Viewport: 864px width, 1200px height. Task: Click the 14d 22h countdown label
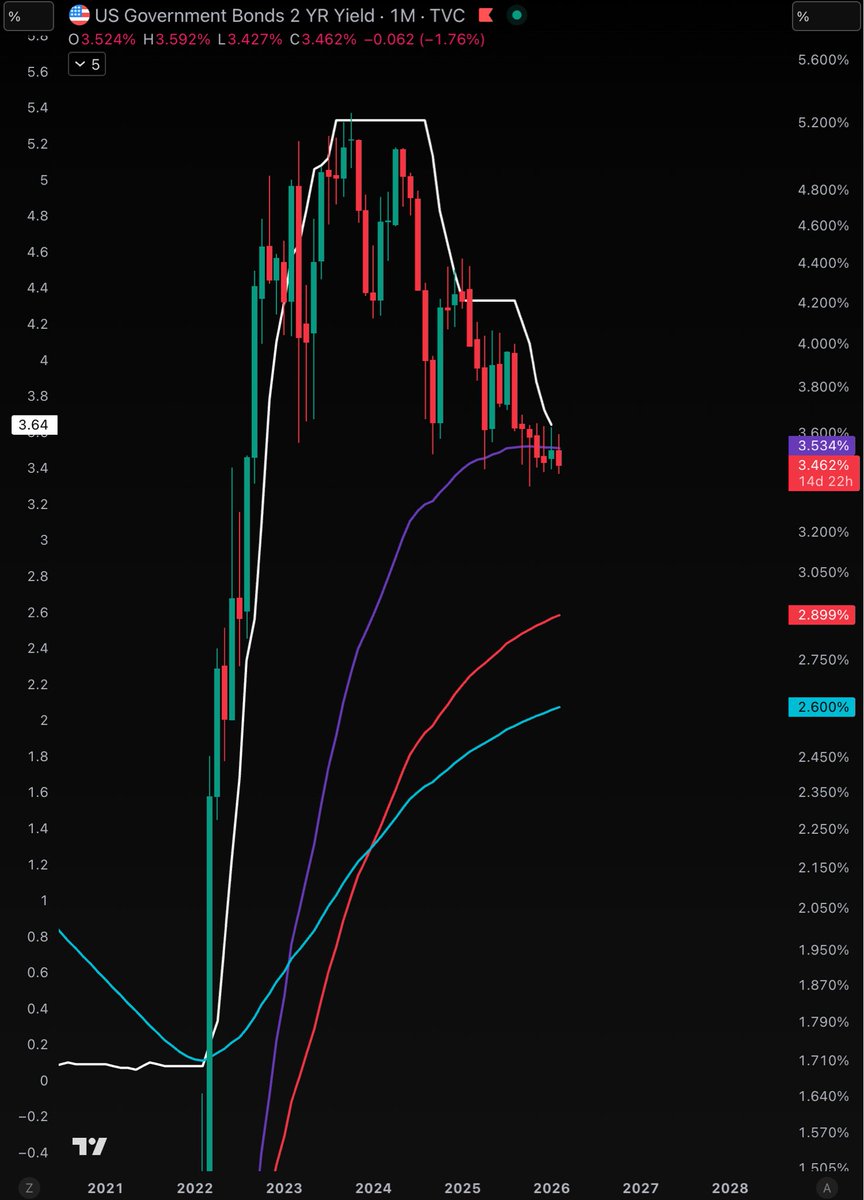tap(825, 482)
